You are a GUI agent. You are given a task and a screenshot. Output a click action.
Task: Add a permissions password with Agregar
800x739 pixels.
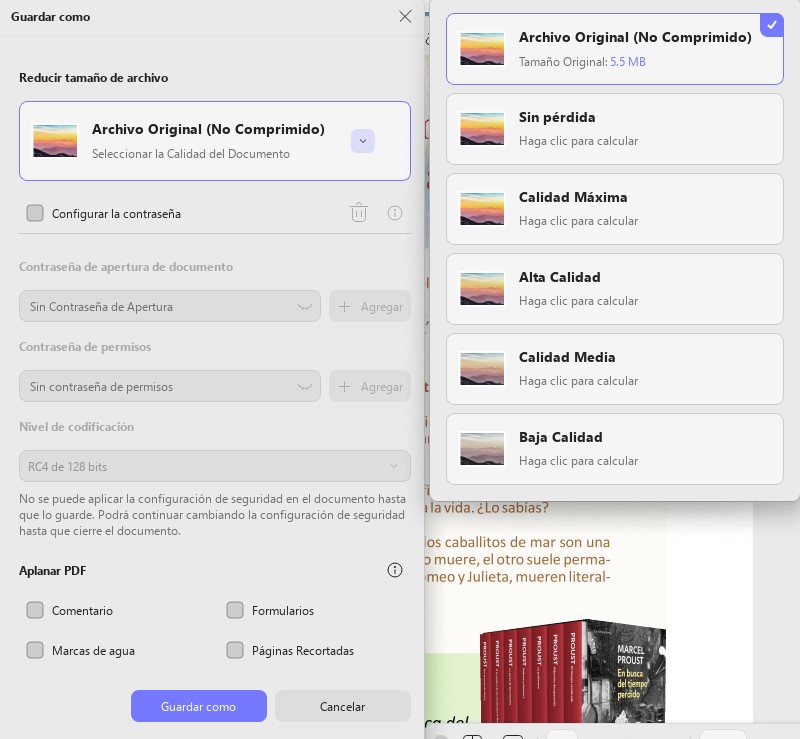(370, 386)
